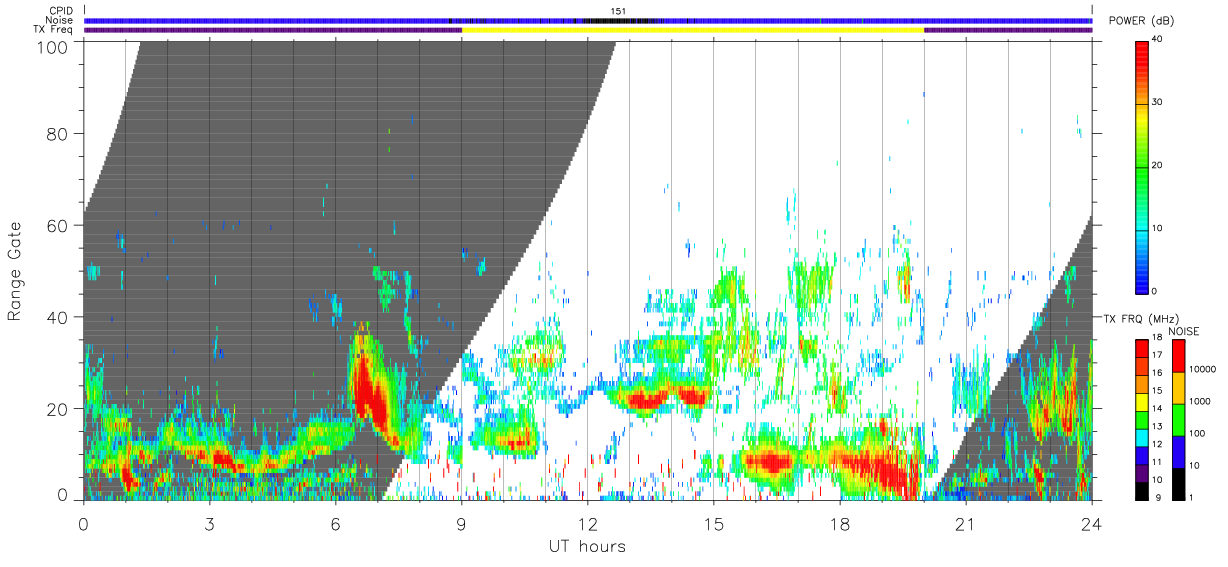1228x567 pixels.
Task: Click the NOISE legend title
Action: (x=1183, y=331)
